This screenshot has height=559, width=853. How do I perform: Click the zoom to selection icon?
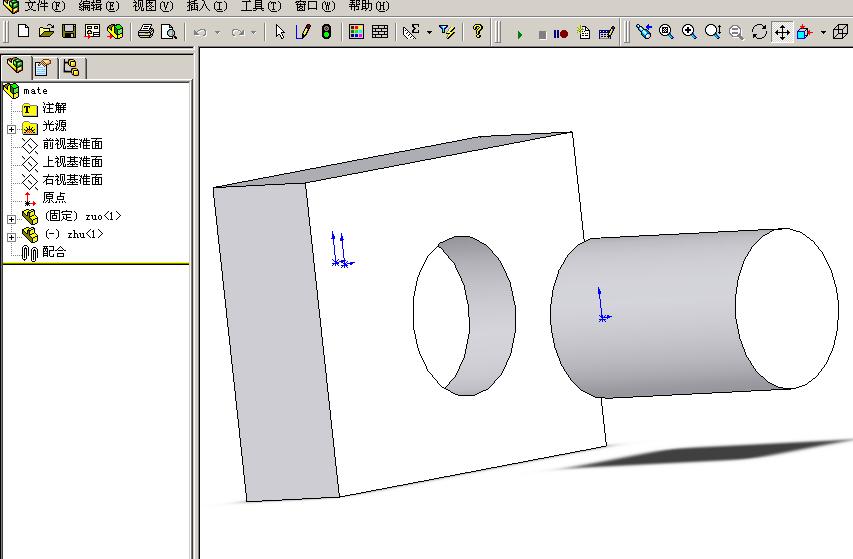click(736, 33)
